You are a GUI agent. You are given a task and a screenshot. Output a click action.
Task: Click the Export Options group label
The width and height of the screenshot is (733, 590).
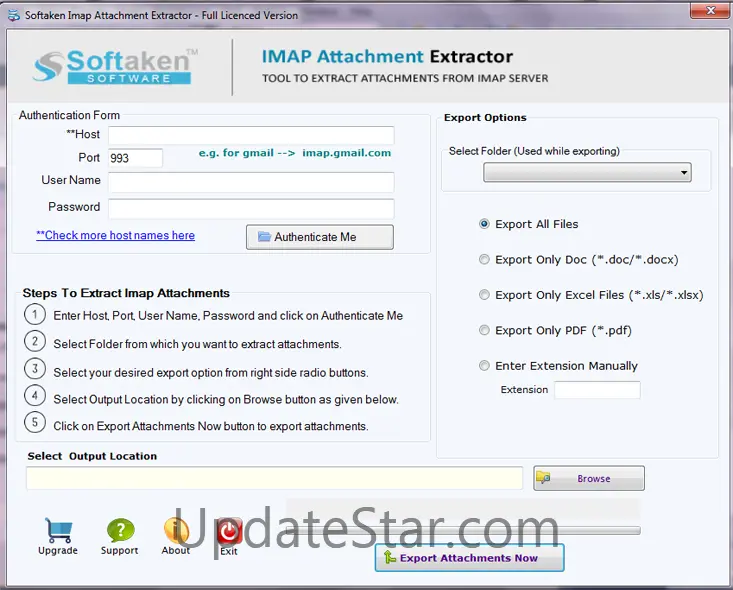(485, 117)
